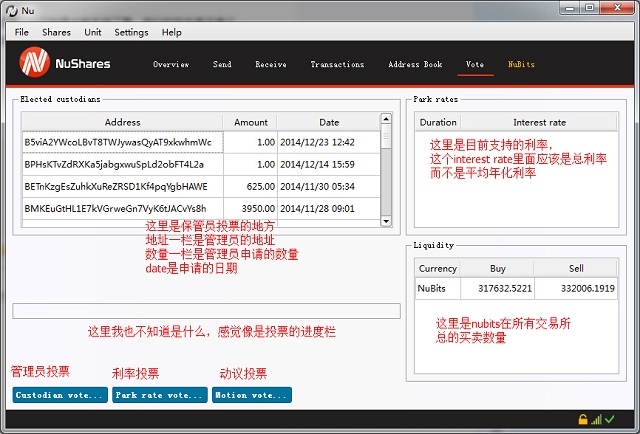Click the custodians list scroll down arrow
Image resolution: width=640 pixels, height=434 pixels.
(386, 221)
